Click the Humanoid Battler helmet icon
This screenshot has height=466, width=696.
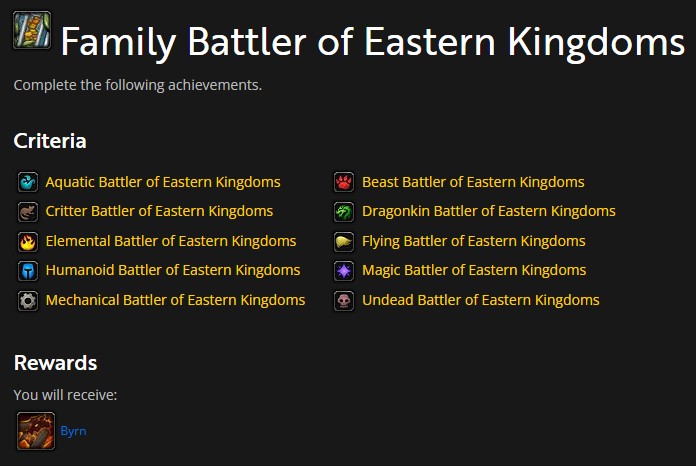click(28, 271)
